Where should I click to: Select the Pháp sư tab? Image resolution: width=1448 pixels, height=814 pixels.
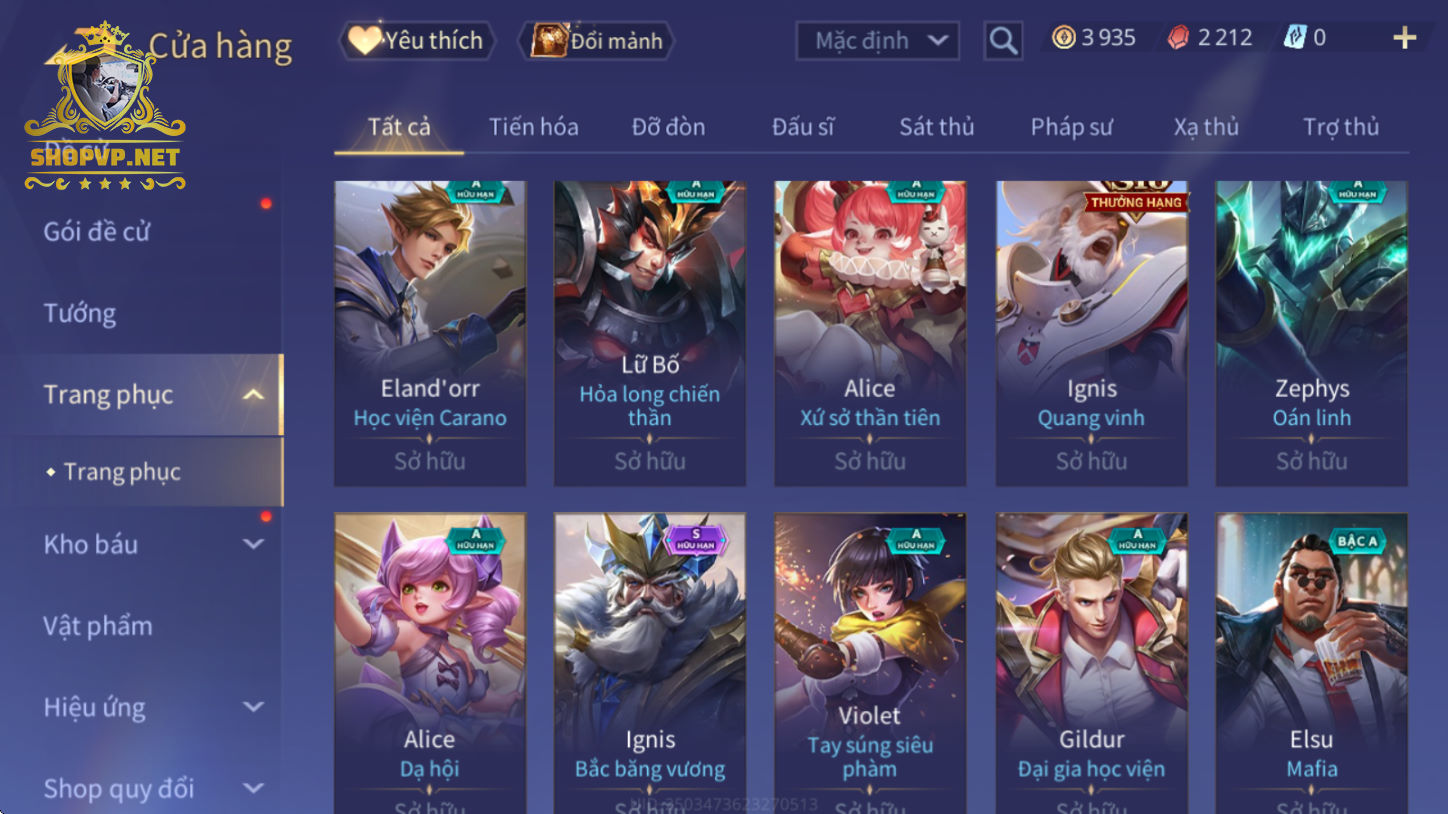(1071, 127)
